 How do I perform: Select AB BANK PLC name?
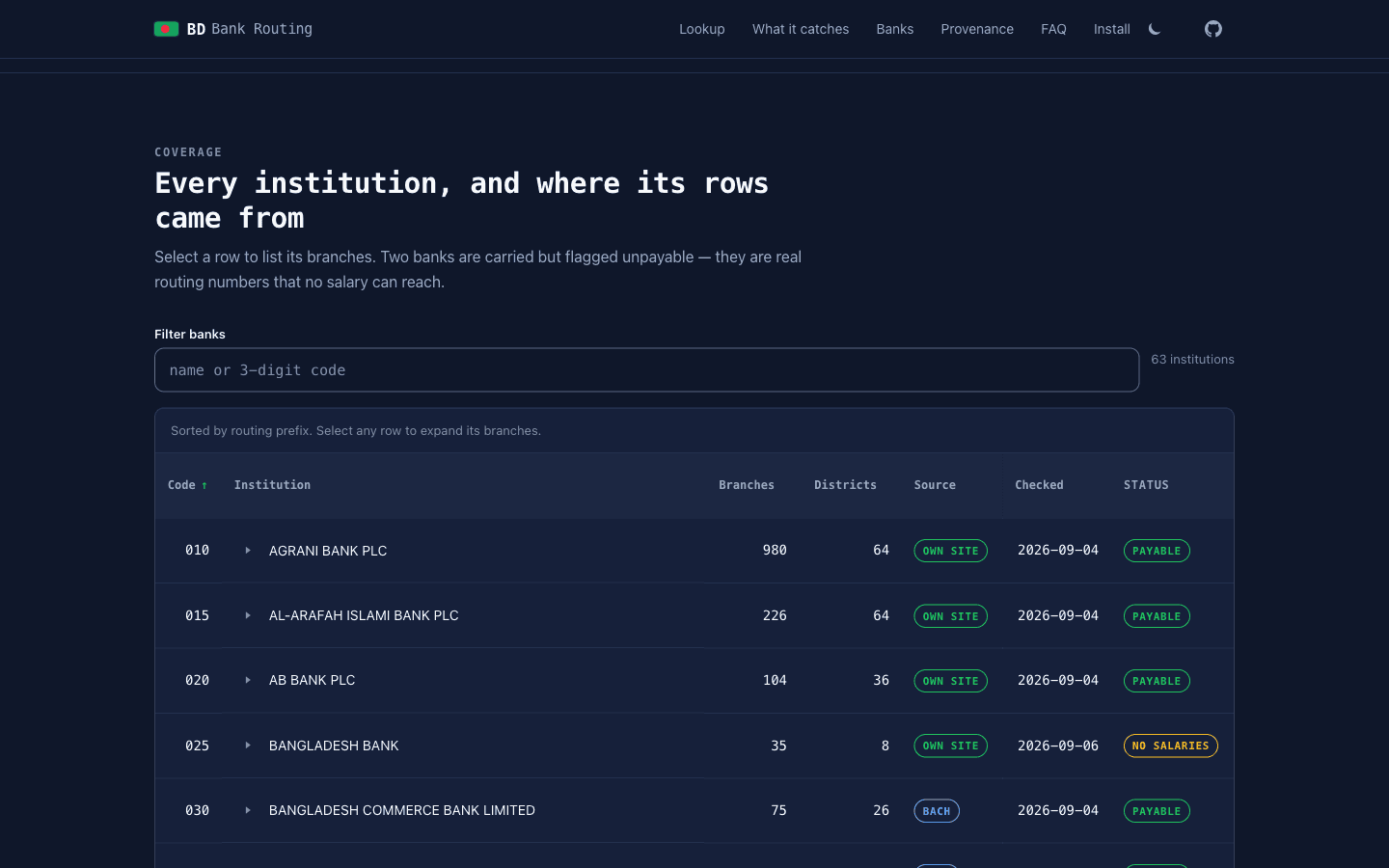(312, 680)
